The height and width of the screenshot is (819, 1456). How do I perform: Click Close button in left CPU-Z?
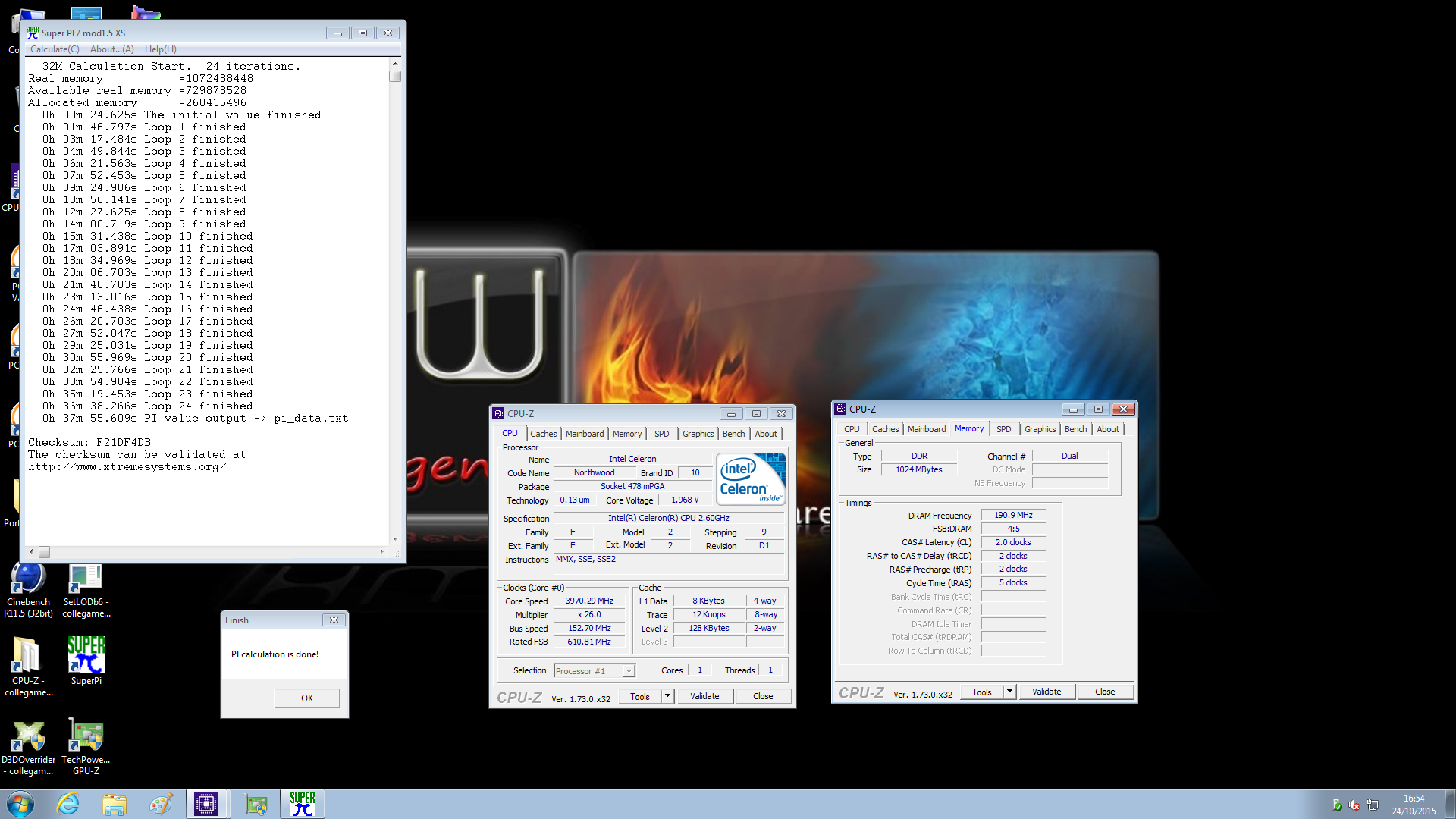coord(763,696)
